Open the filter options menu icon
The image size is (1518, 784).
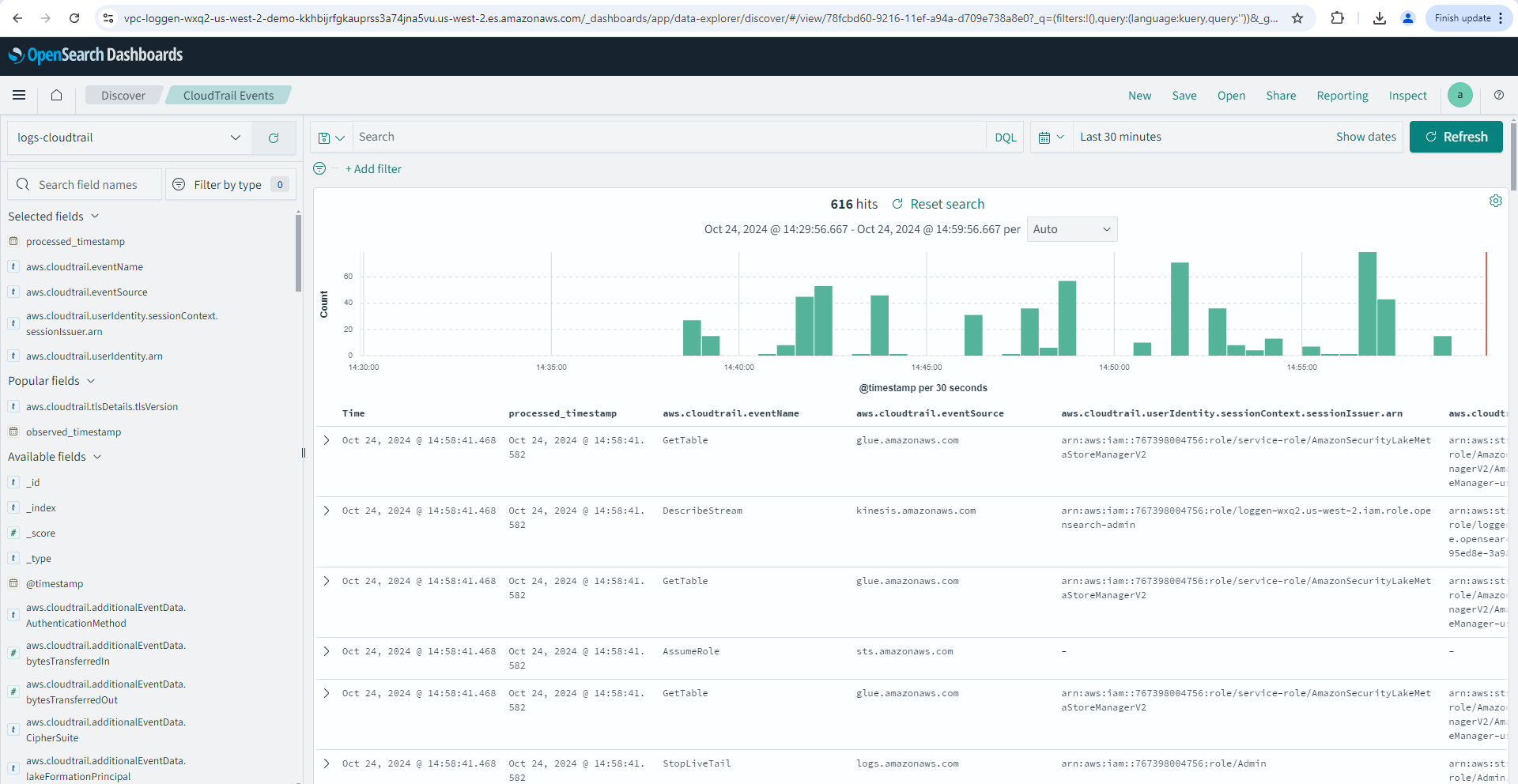click(319, 168)
